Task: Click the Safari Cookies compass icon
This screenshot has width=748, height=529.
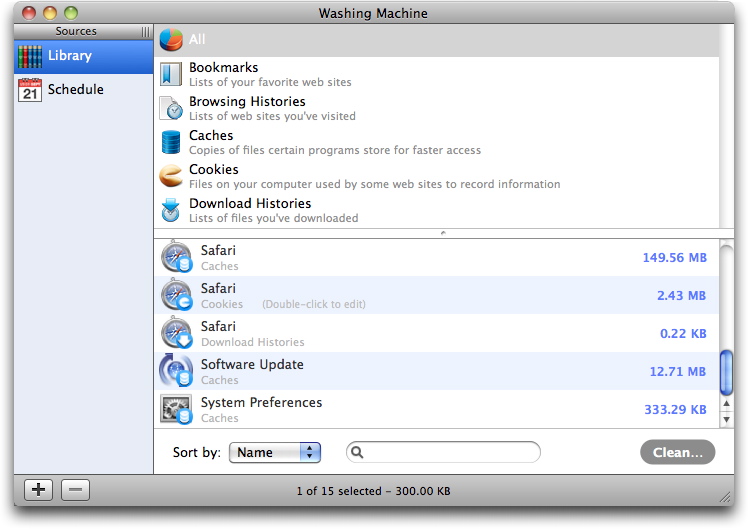Action: click(x=177, y=295)
